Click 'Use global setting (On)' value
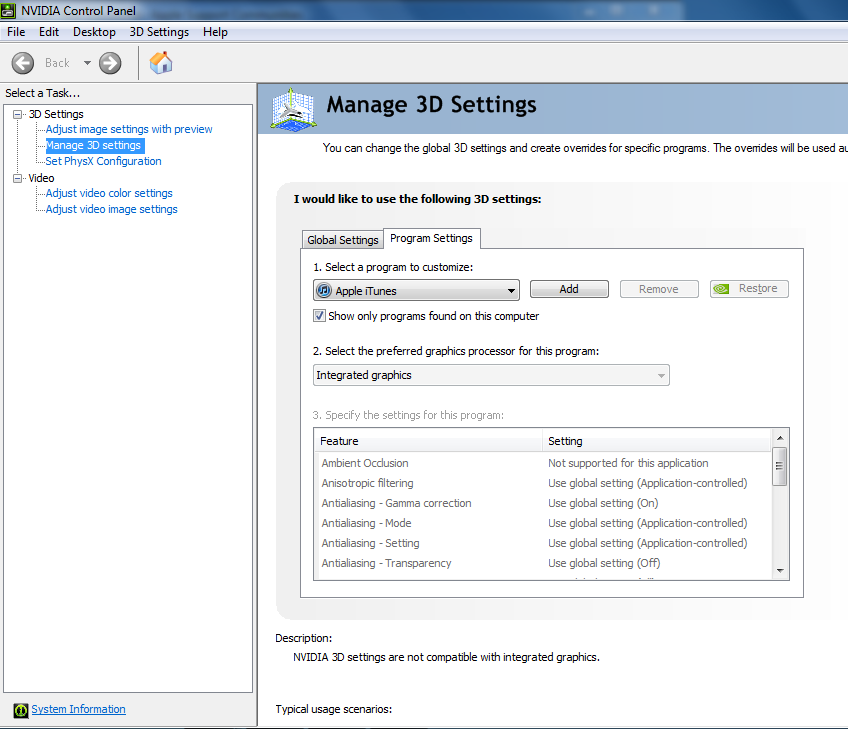This screenshot has width=848, height=729. coord(603,503)
